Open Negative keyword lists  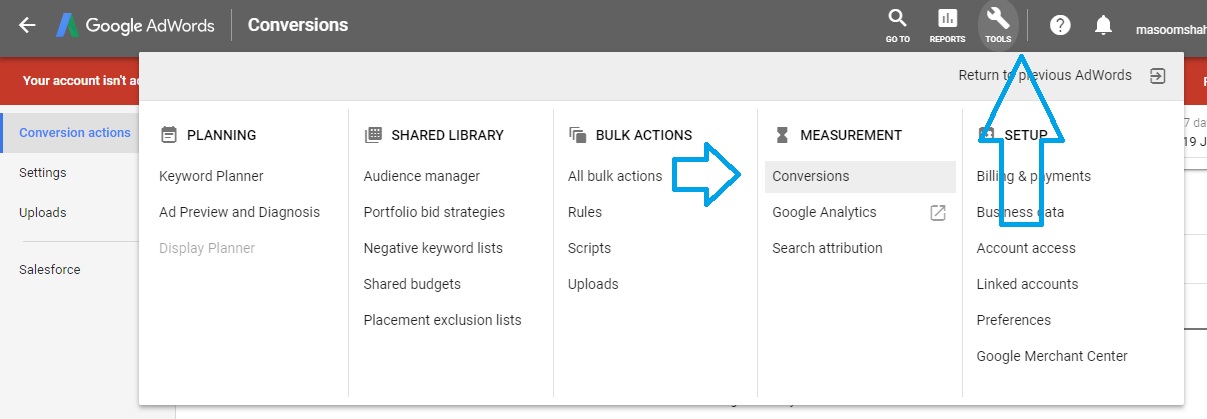tap(433, 248)
